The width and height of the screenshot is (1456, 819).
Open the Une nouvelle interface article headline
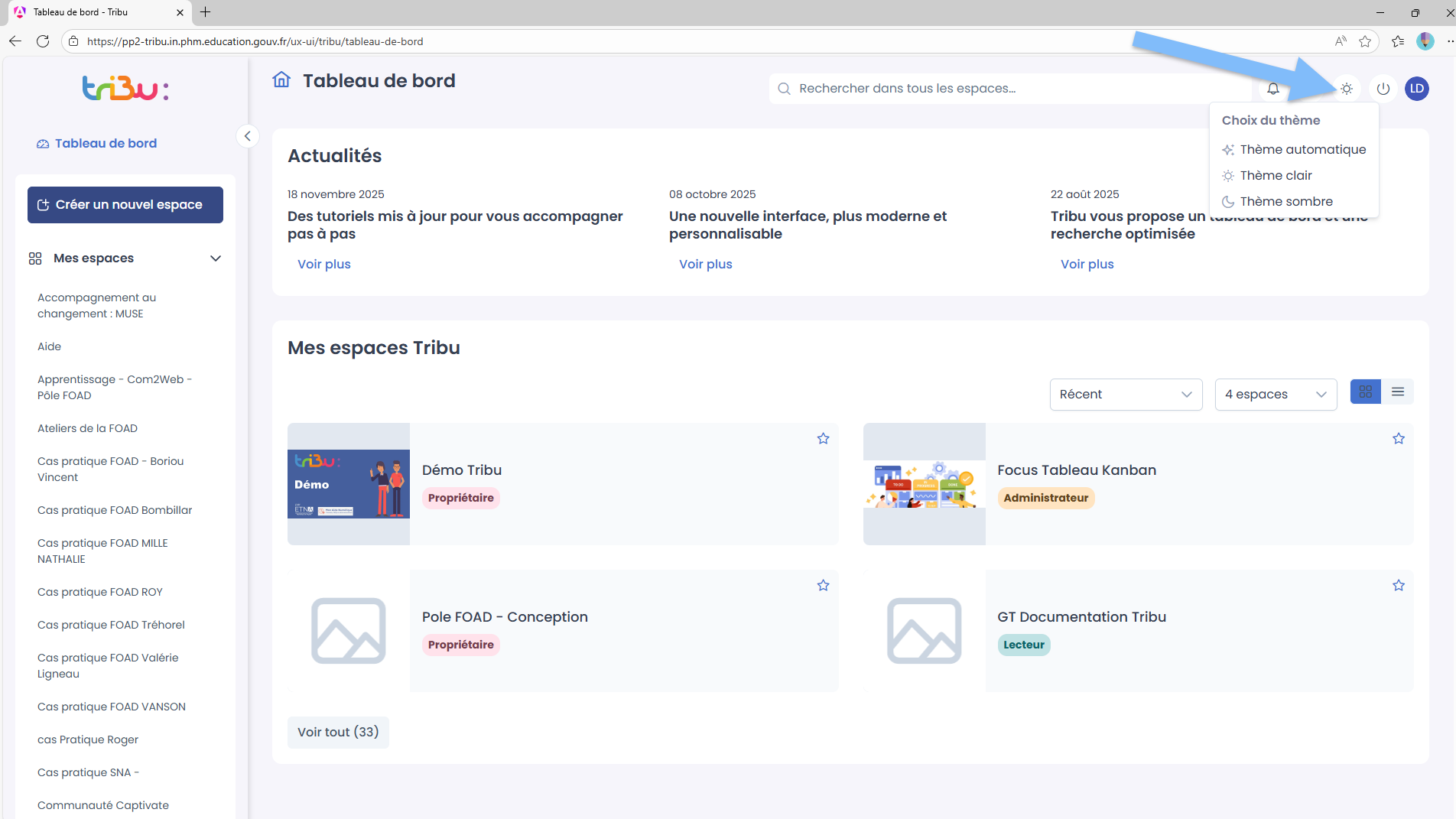click(808, 225)
